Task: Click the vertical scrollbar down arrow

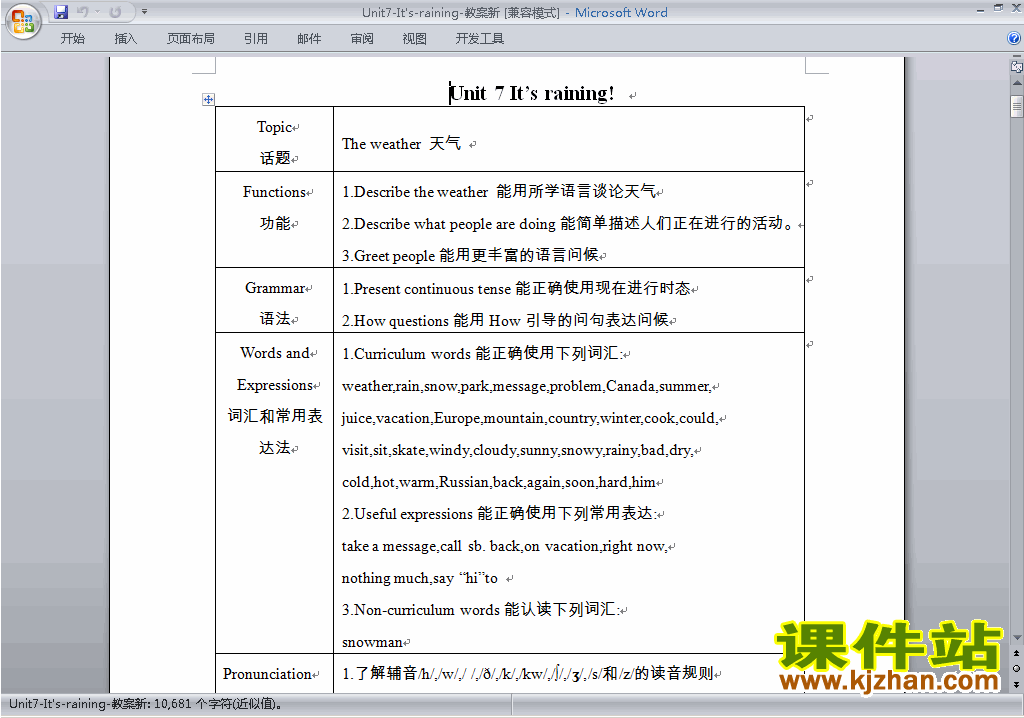Action: pyautogui.click(x=1017, y=638)
